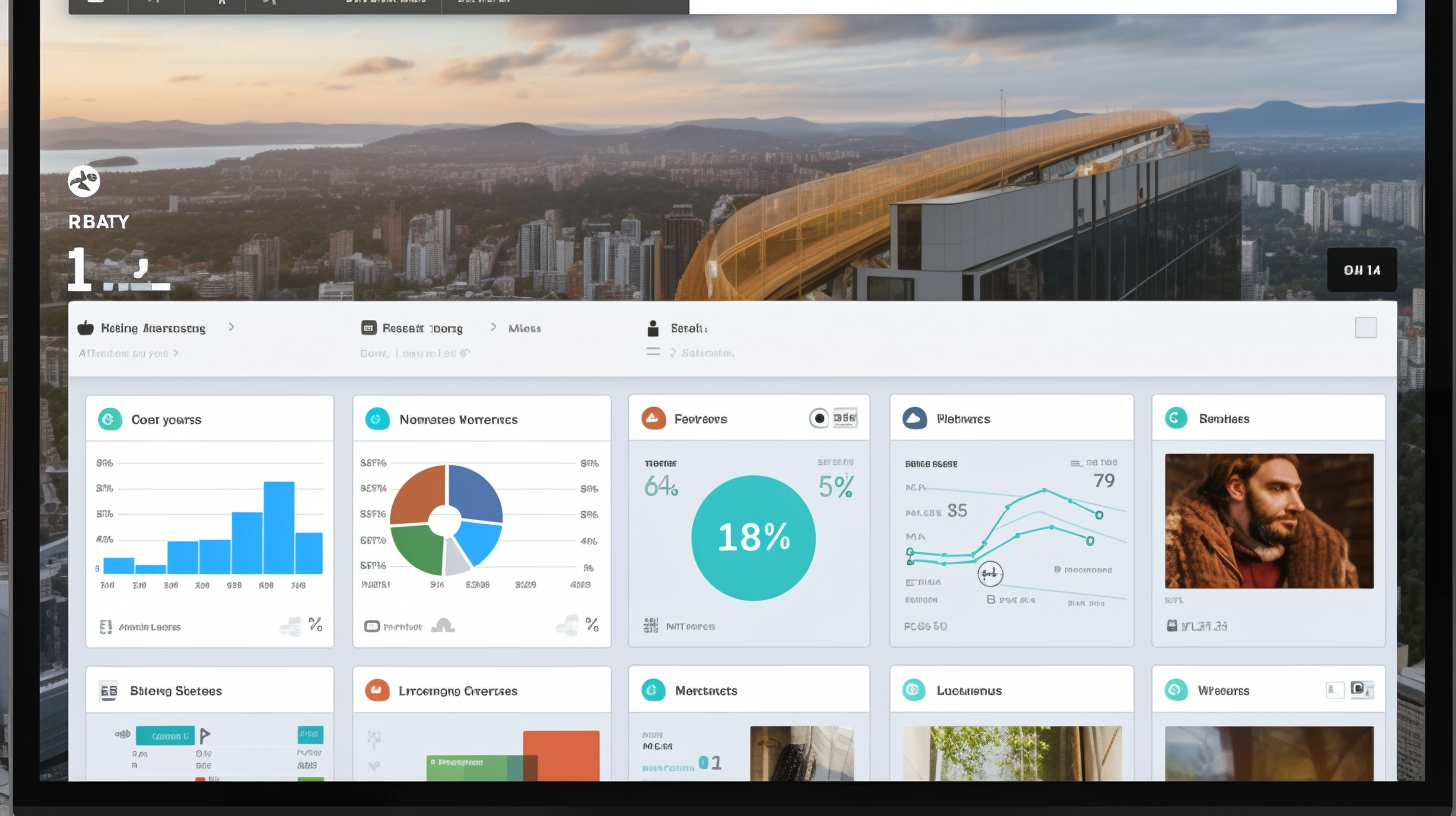This screenshot has height=816, width=1456.
Task: Expand the chevron under Heting Anerestng subtitle
Action: coord(176,353)
